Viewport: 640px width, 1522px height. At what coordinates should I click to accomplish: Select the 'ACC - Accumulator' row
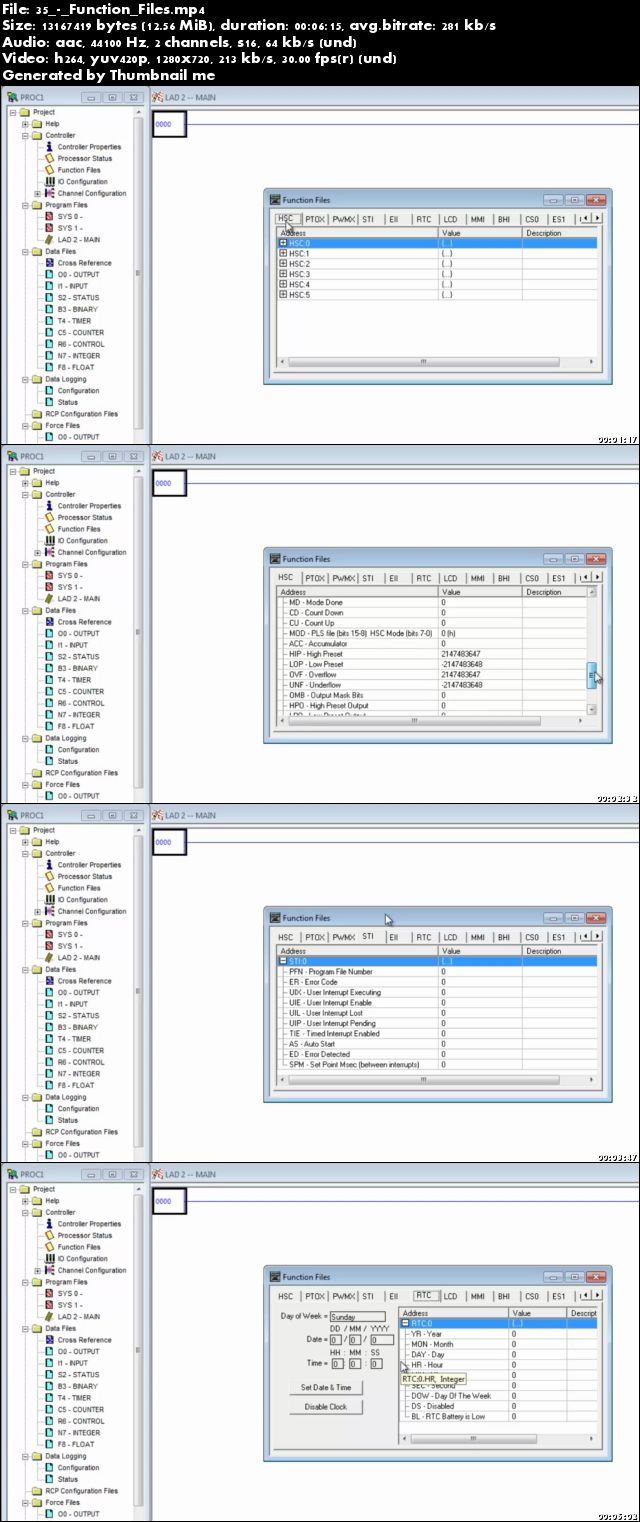pos(431,644)
